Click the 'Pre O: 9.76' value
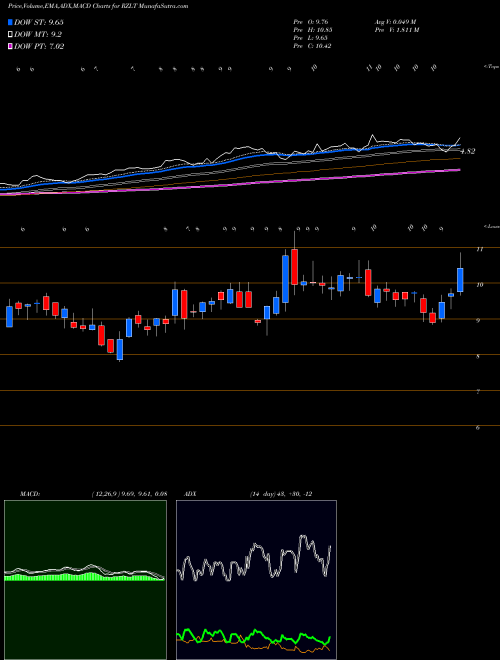500x660 pixels. pyautogui.click(x=310, y=22)
